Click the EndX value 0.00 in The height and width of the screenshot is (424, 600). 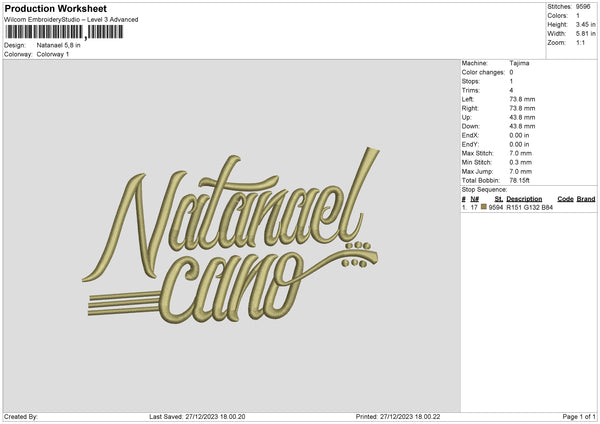(519, 135)
